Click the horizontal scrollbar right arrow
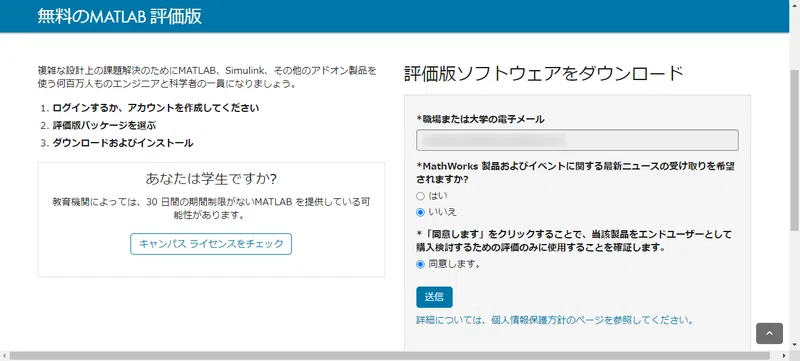 tap(785, 355)
